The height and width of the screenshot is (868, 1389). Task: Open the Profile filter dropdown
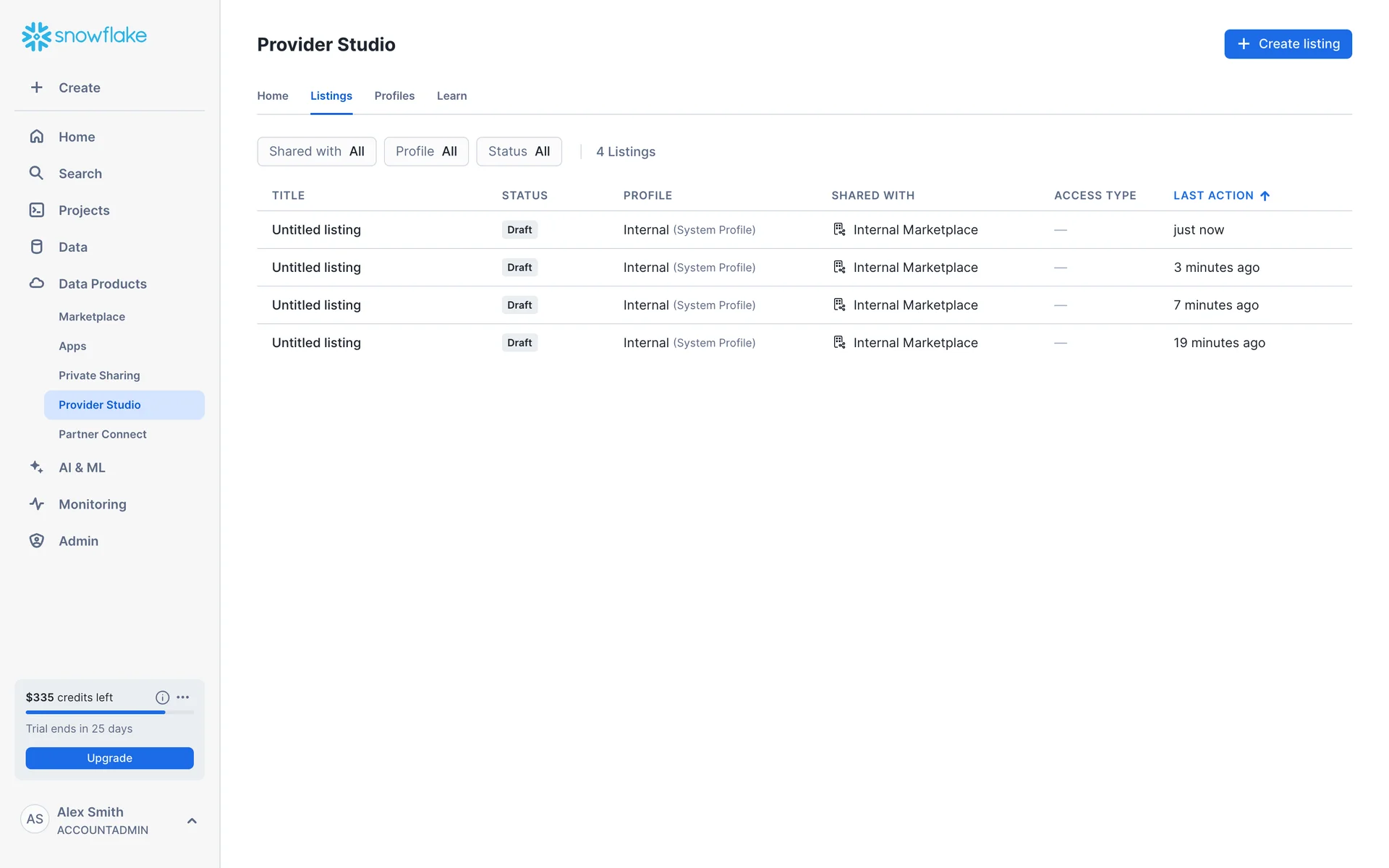[x=426, y=151]
